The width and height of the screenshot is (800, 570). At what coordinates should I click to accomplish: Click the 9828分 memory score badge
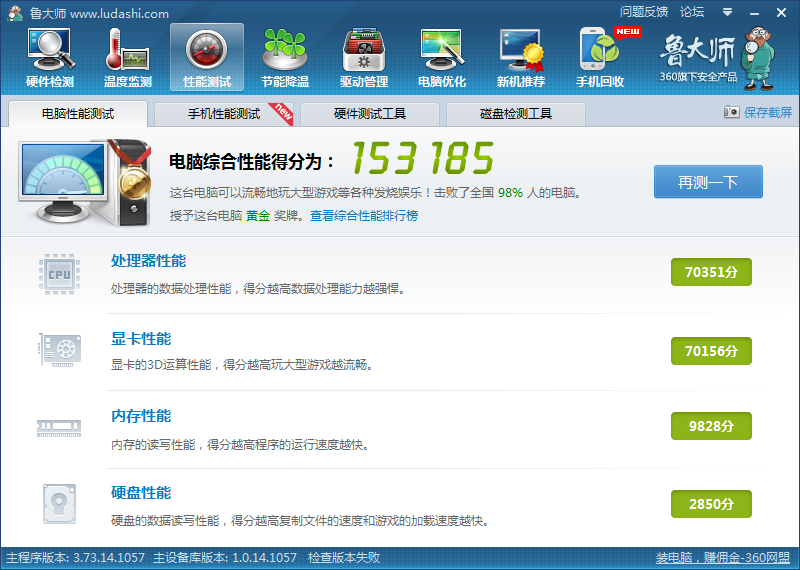[x=711, y=426]
